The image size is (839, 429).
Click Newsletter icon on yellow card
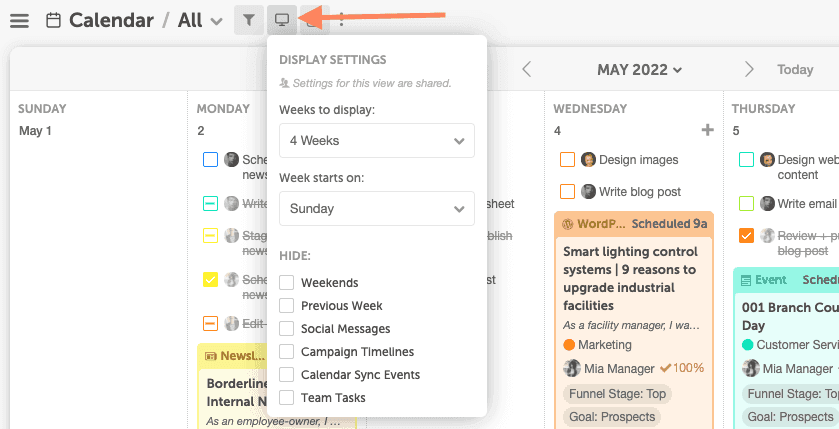(x=211, y=356)
